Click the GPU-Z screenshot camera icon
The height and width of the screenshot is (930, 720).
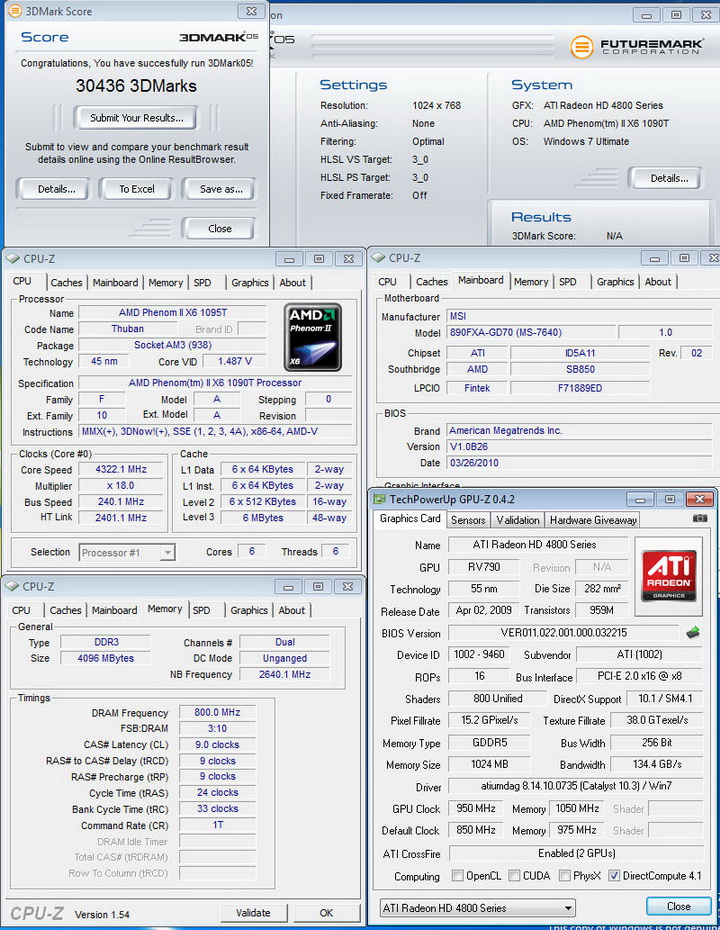click(700, 518)
